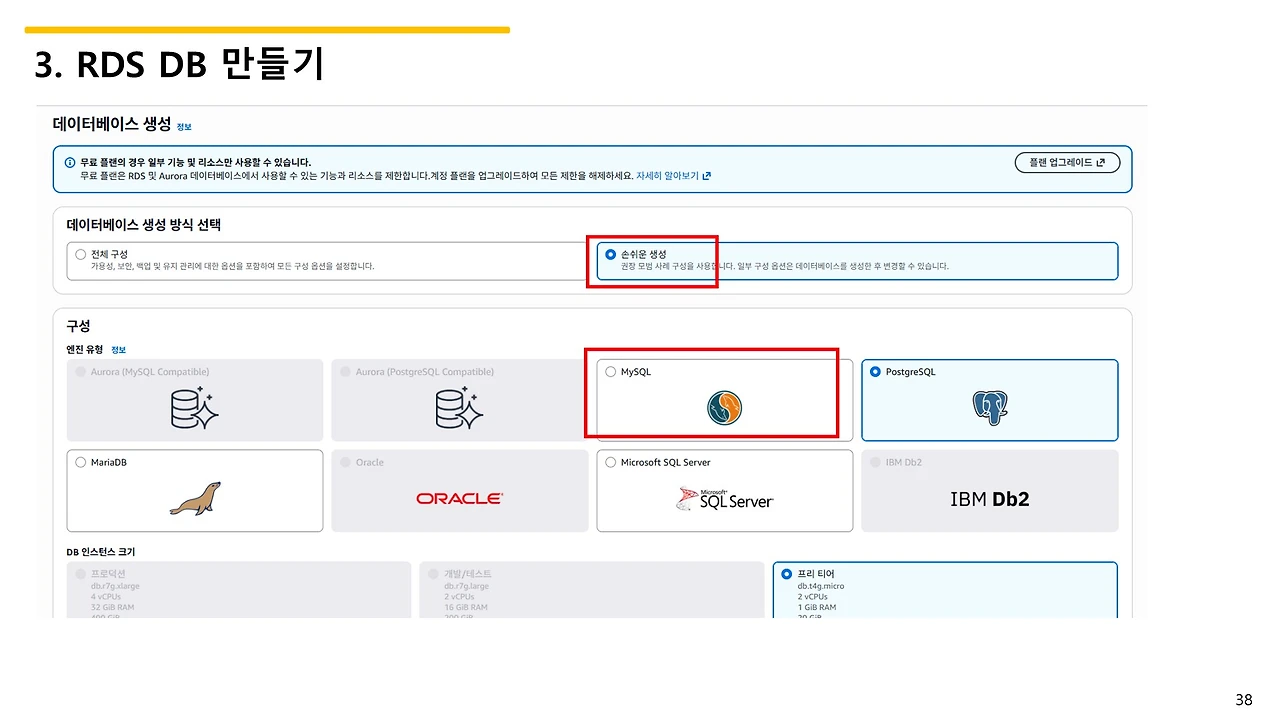Screen dimensions: 1280x720
Task: Click the IBM Db2 engine radio button
Action: pyautogui.click(x=876, y=462)
